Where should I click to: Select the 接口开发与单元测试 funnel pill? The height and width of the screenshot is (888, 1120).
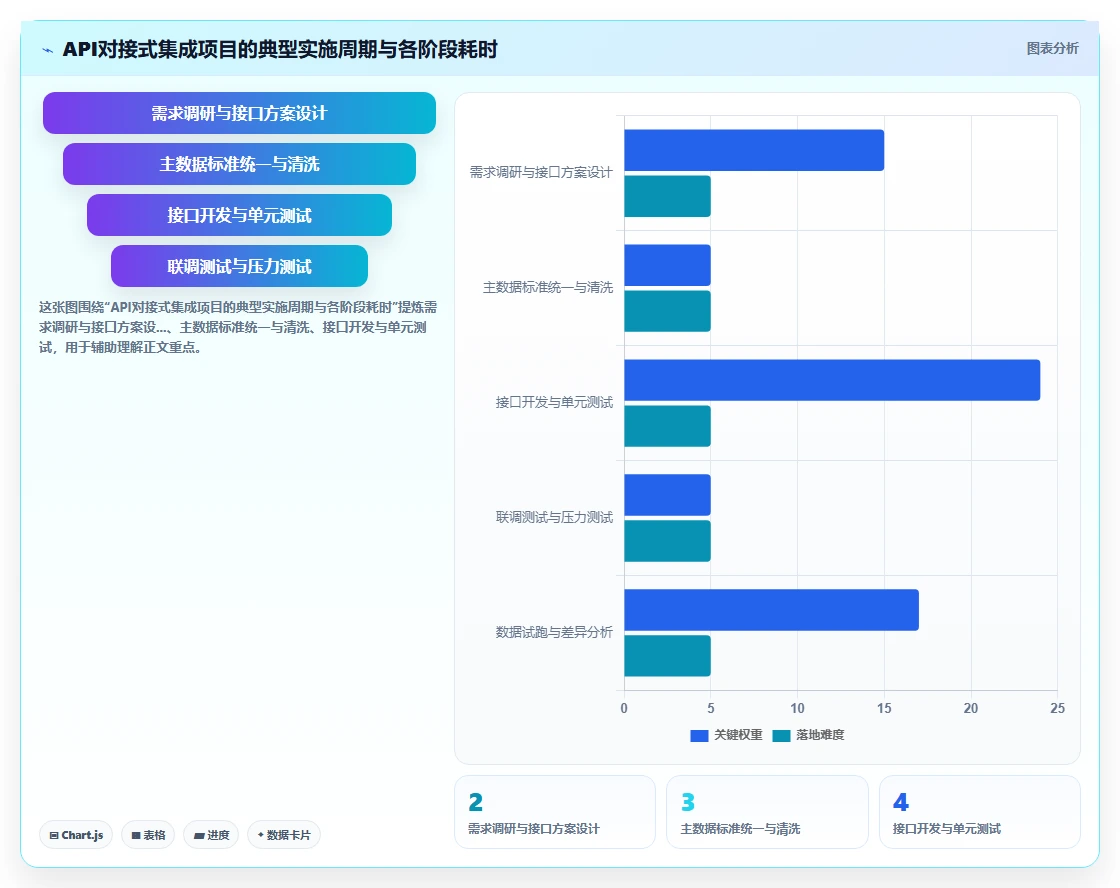pos(239,215)
